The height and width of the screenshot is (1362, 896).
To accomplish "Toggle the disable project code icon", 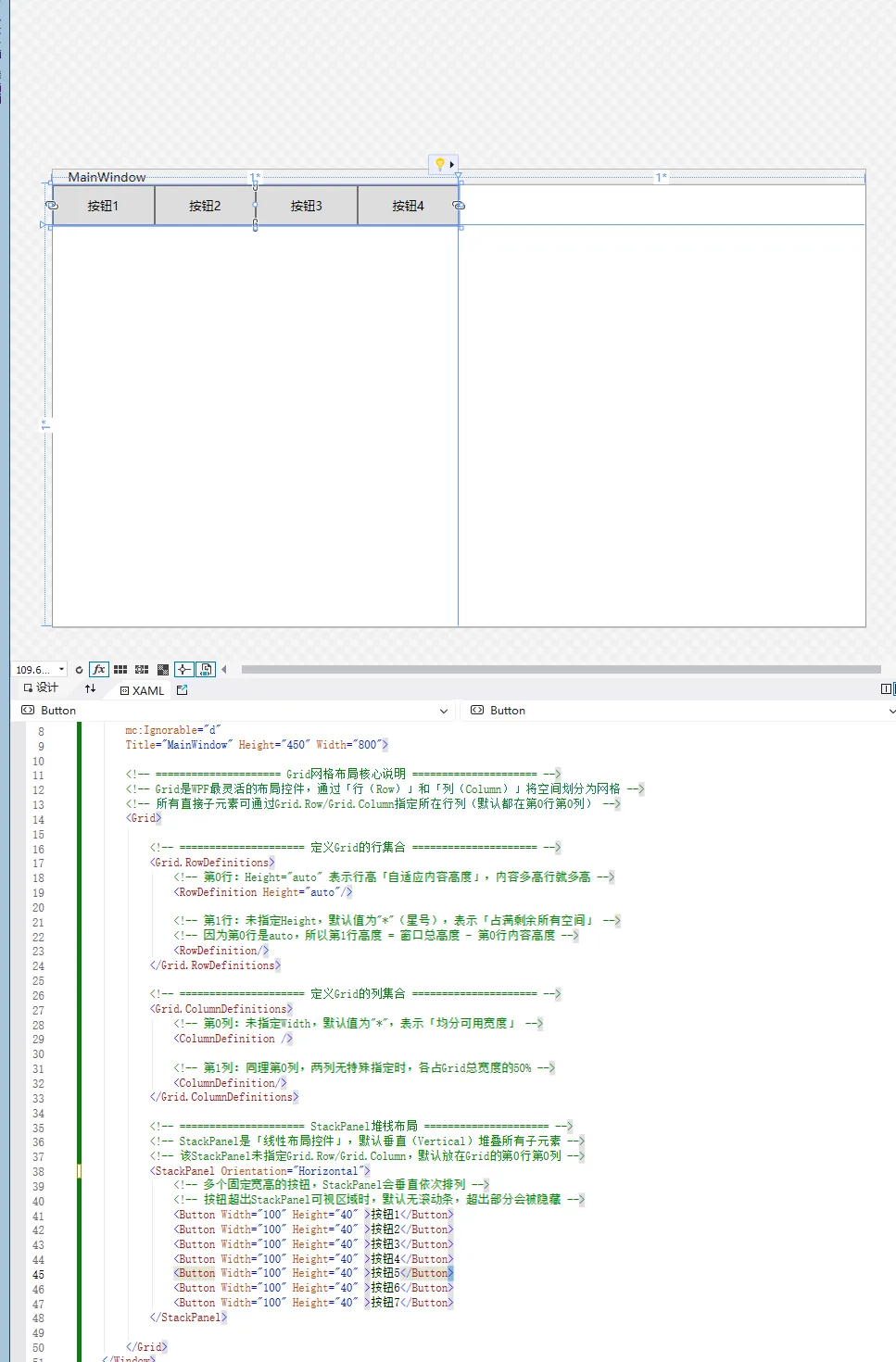I will [206, 669].
